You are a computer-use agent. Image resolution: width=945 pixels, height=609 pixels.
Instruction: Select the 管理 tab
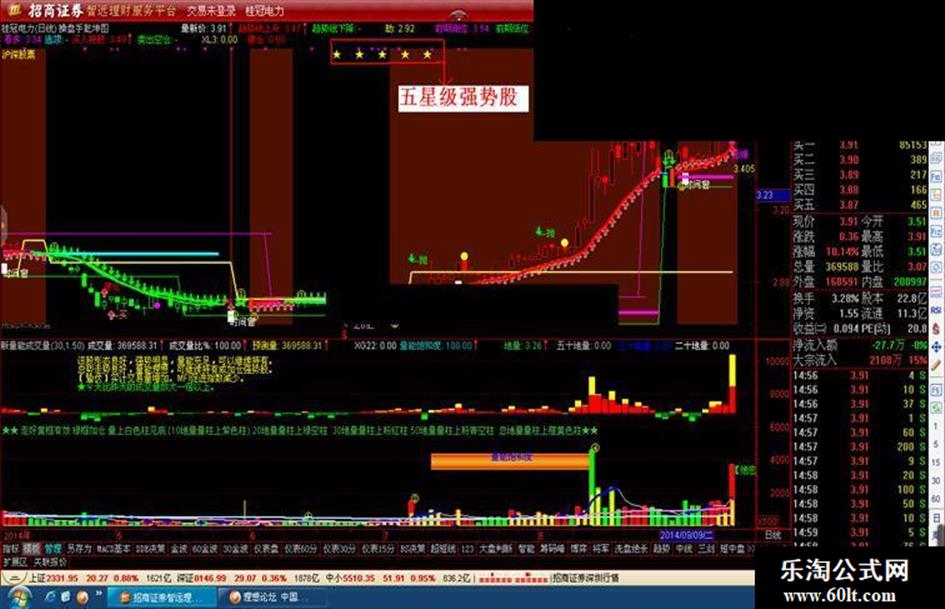click(x=52, y=549)
